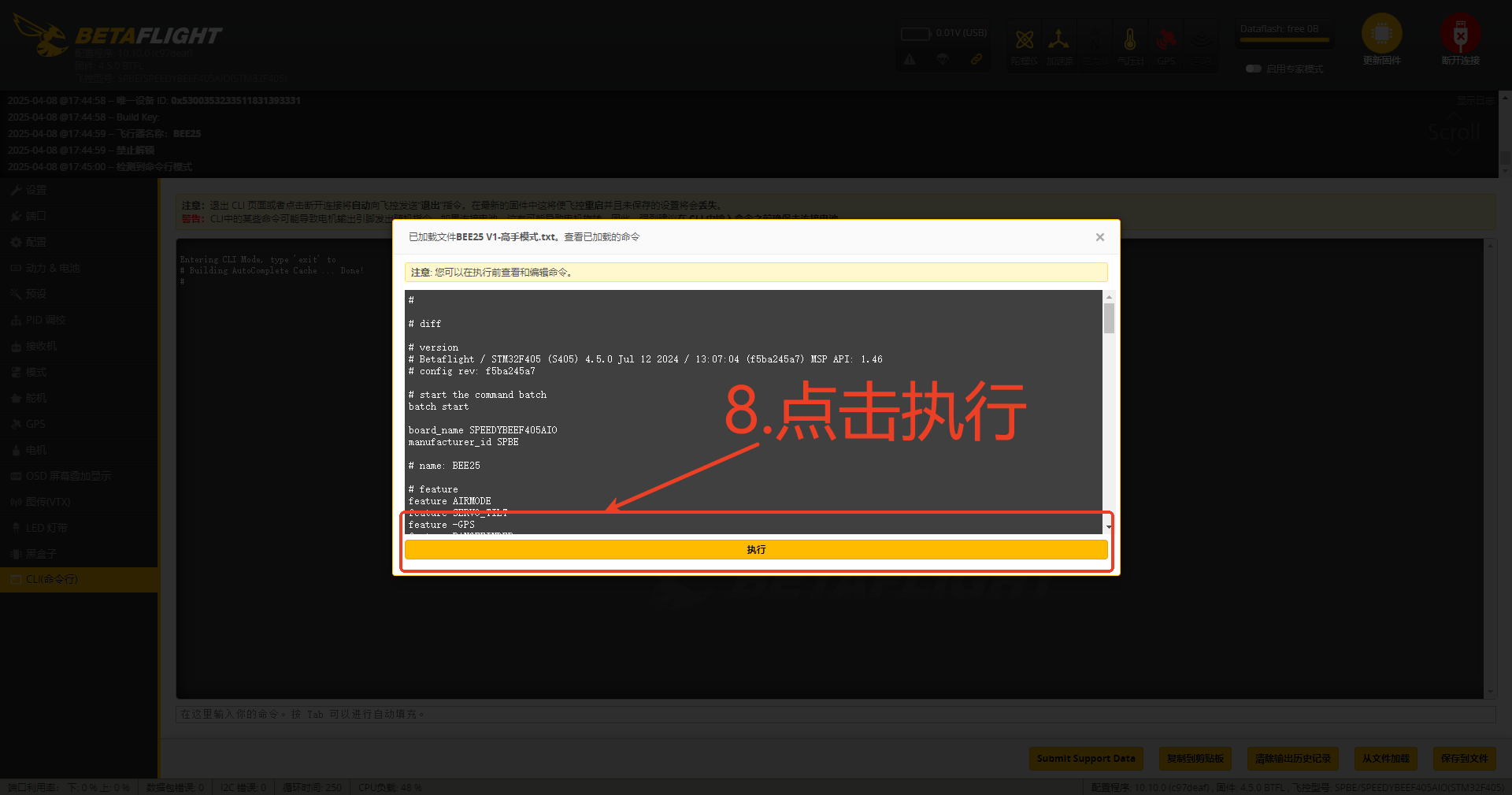Close the loaded file dialog

coord(1100,237)
